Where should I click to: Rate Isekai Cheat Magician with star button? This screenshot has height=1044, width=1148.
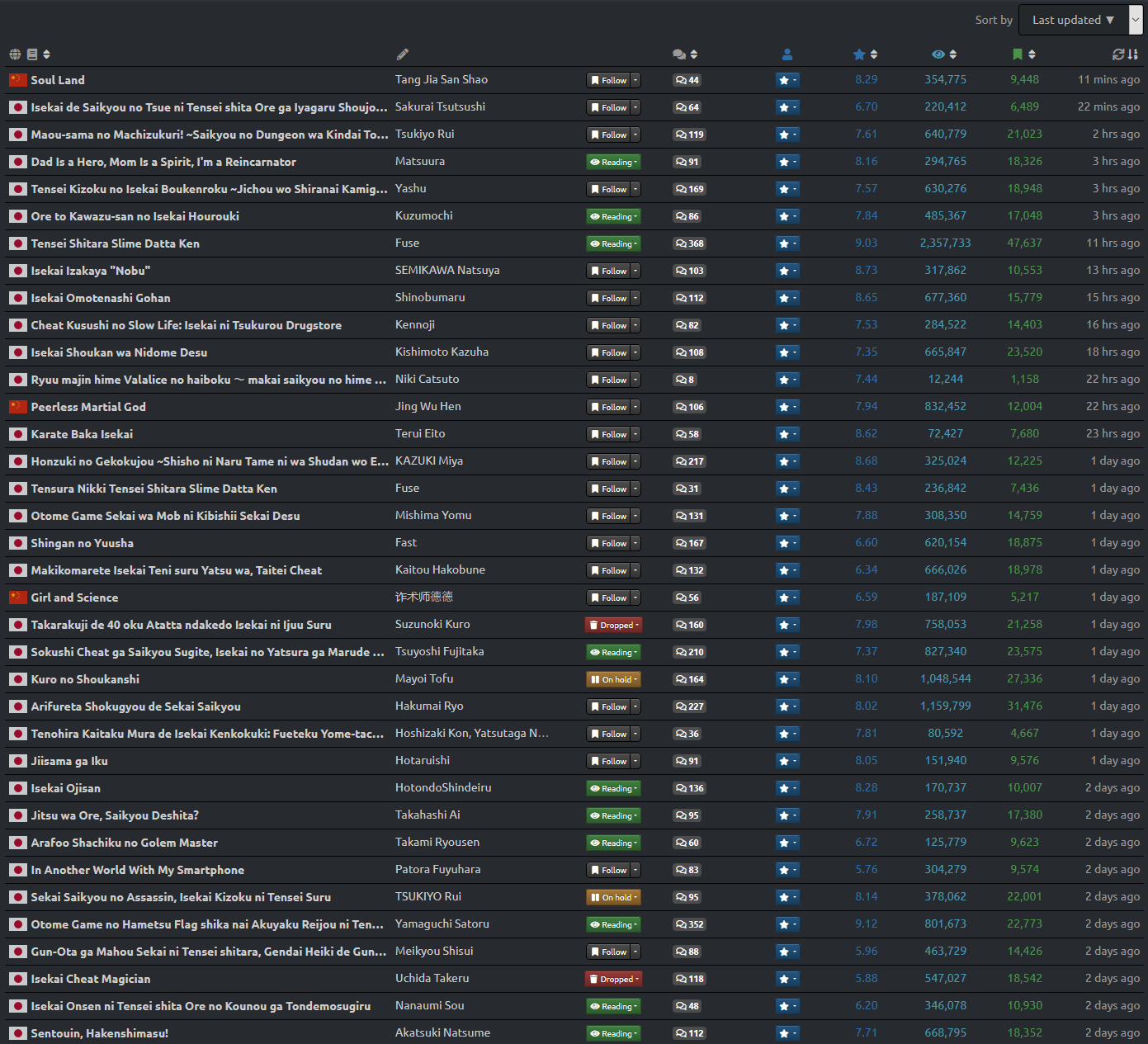(x=787, y=979)
